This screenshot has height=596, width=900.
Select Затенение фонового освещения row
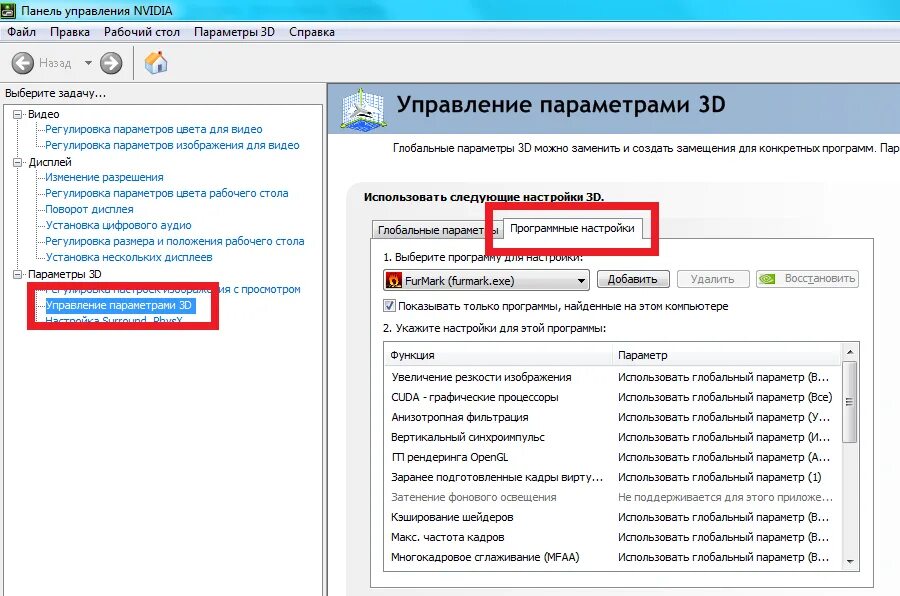[x=612, y=497]
